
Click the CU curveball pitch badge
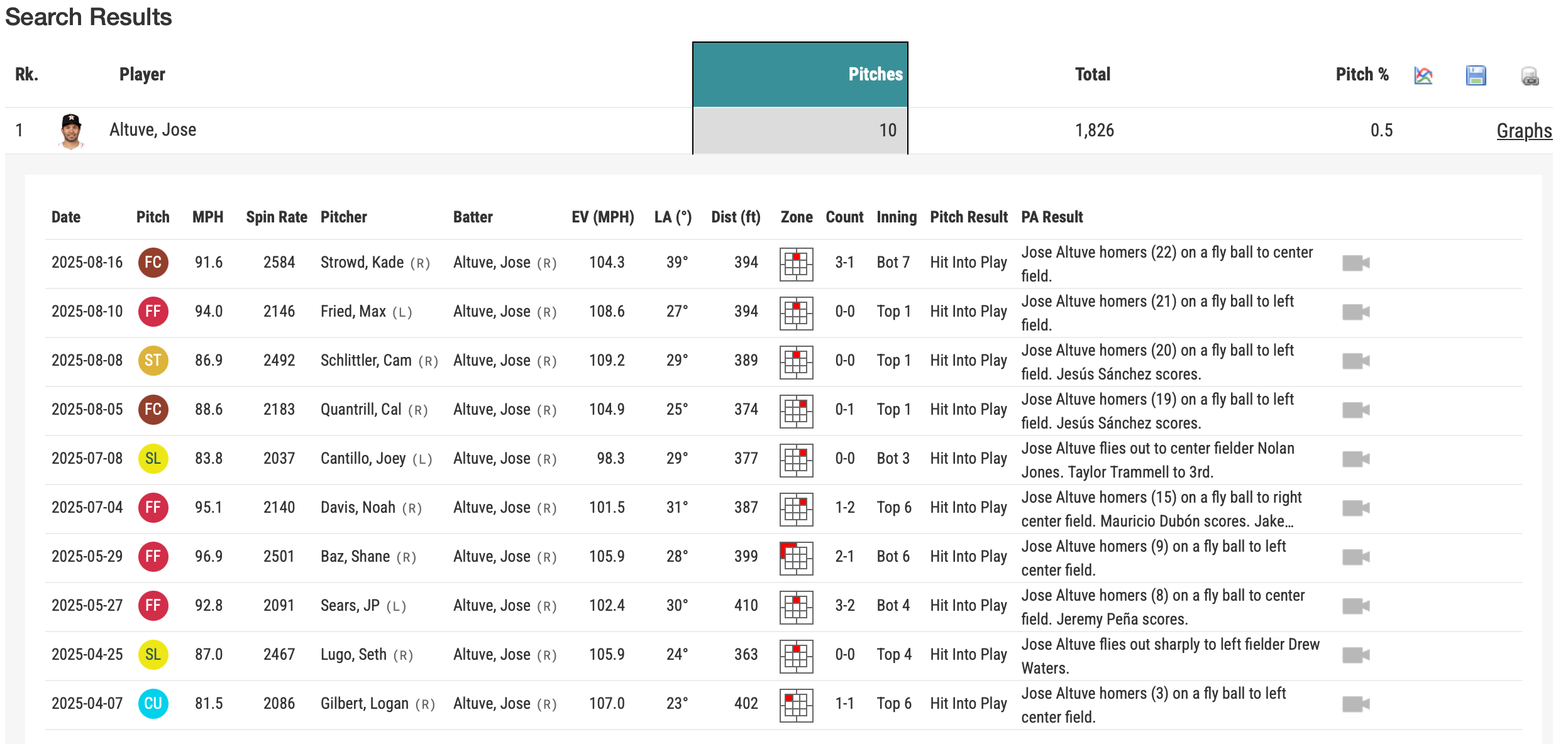153,704
